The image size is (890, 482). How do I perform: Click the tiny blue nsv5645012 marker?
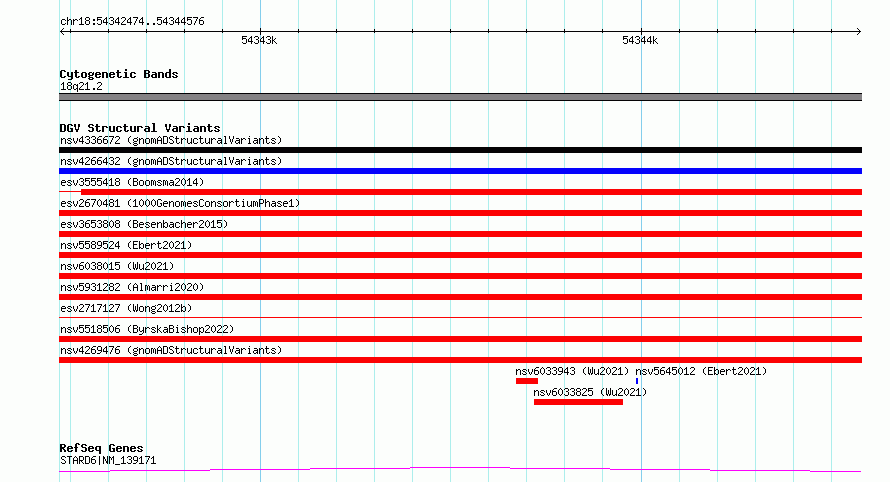tap(637, 381)
